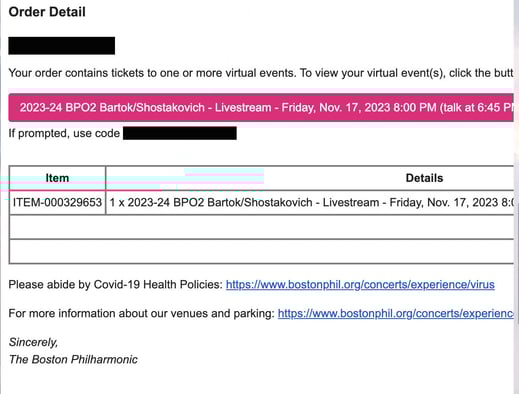
Task: Click the first empty row below ITEM-000329653
Action: (261, 227)
